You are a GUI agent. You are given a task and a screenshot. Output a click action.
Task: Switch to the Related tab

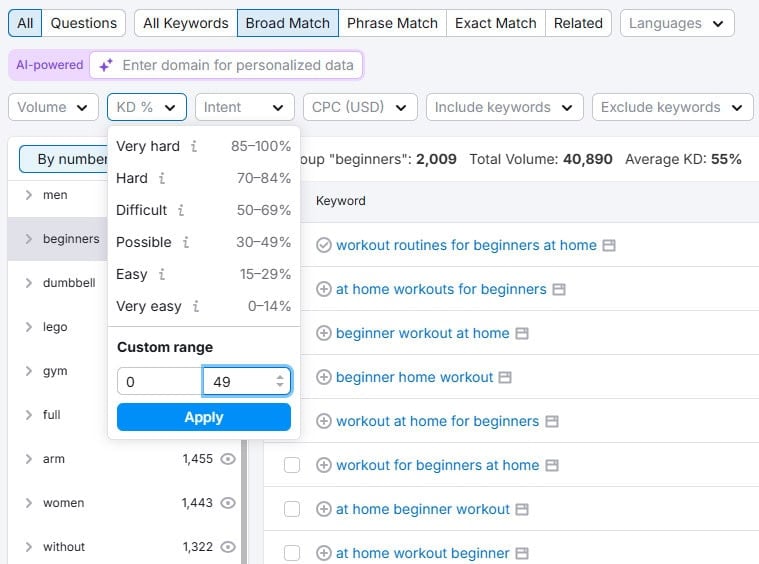click(578, 23)
